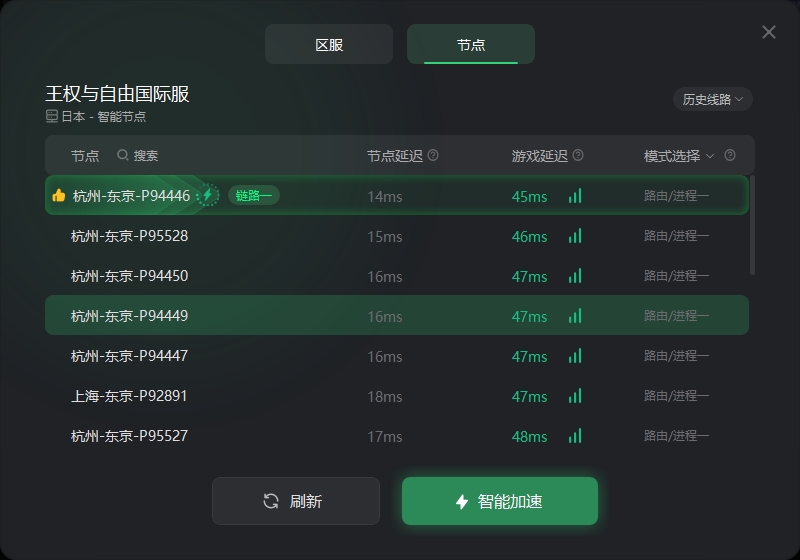Click the help icon next to 节点延迟

433,155
